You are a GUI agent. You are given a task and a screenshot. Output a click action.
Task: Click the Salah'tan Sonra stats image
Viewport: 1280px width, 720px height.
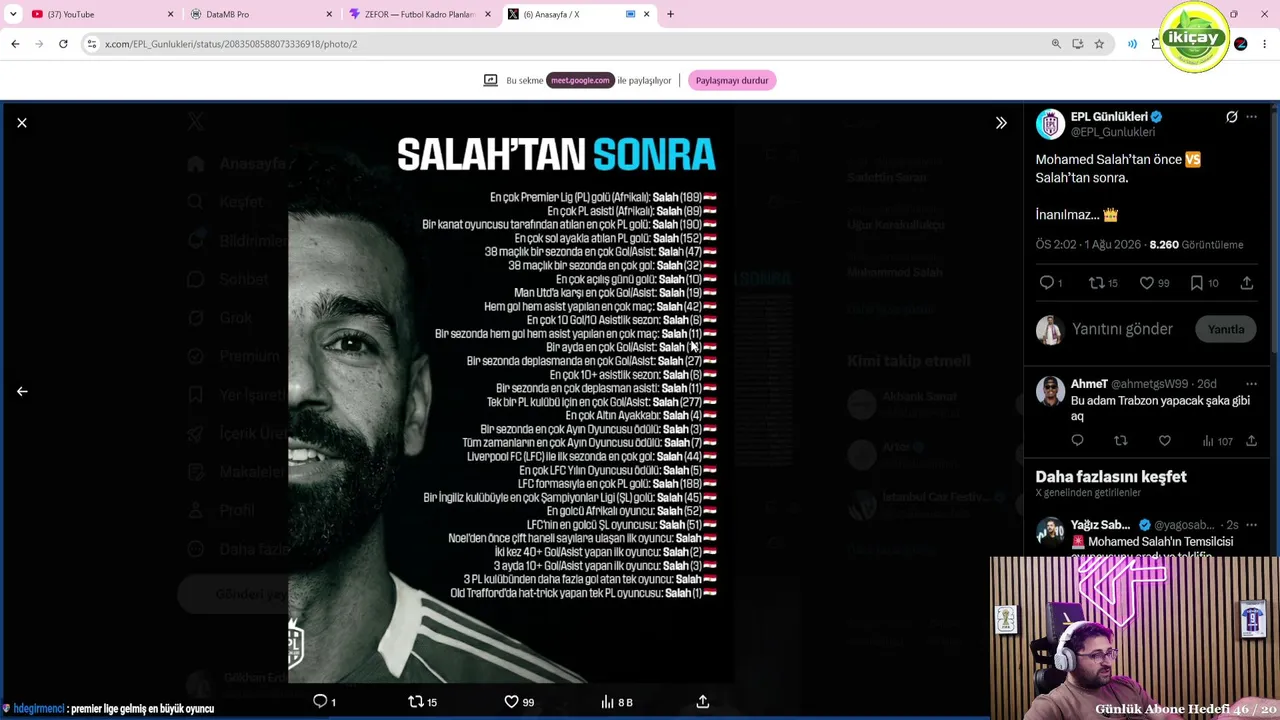[x=511, y=393]
